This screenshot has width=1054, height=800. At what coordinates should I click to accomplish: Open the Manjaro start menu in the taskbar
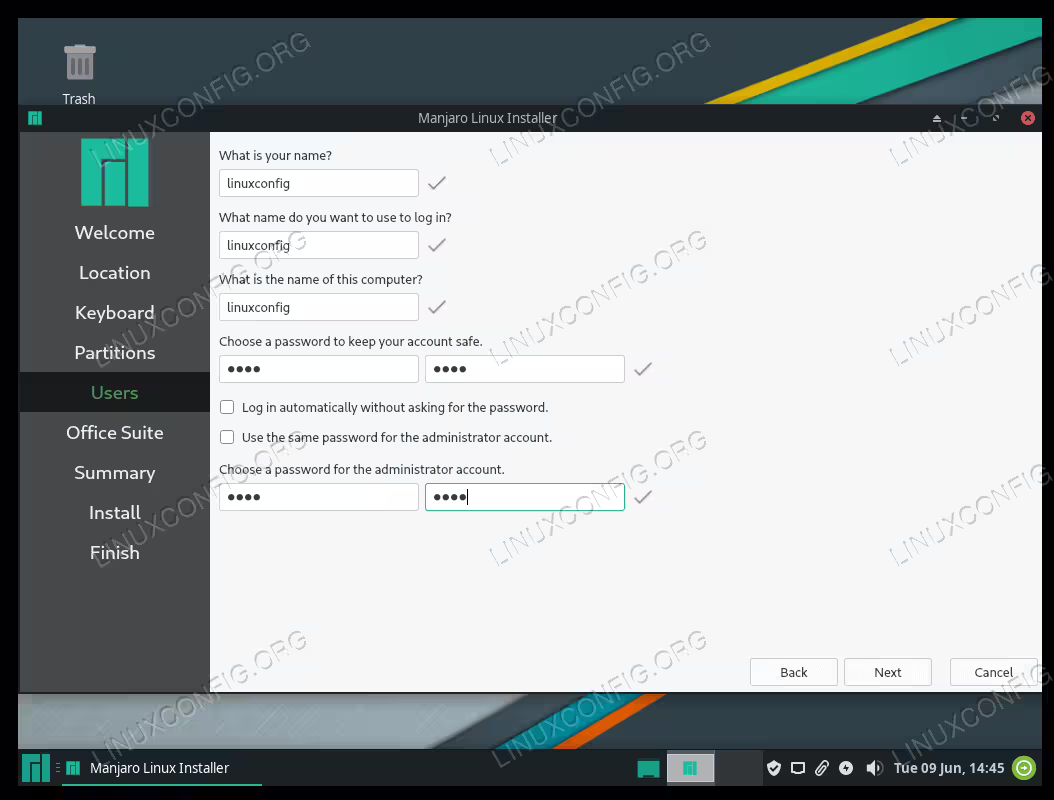pyautogui.click(x=36, y=768)
